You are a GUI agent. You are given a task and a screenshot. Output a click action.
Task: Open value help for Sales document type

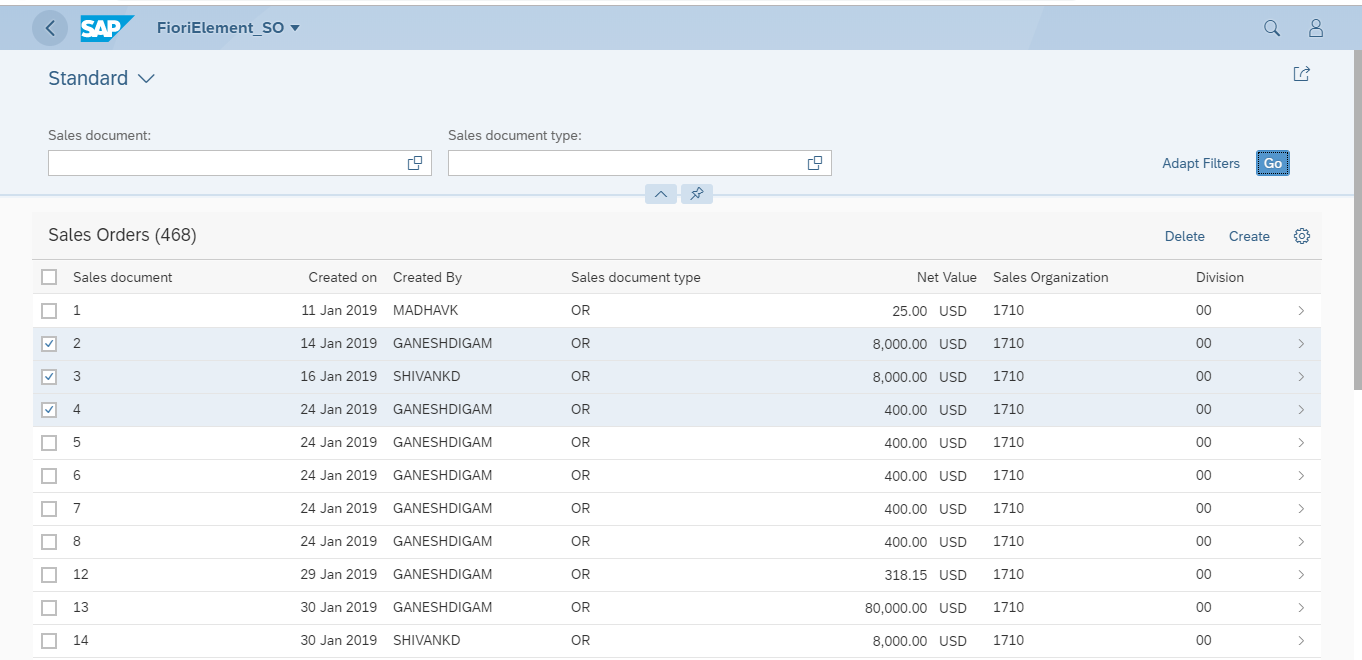815,163
